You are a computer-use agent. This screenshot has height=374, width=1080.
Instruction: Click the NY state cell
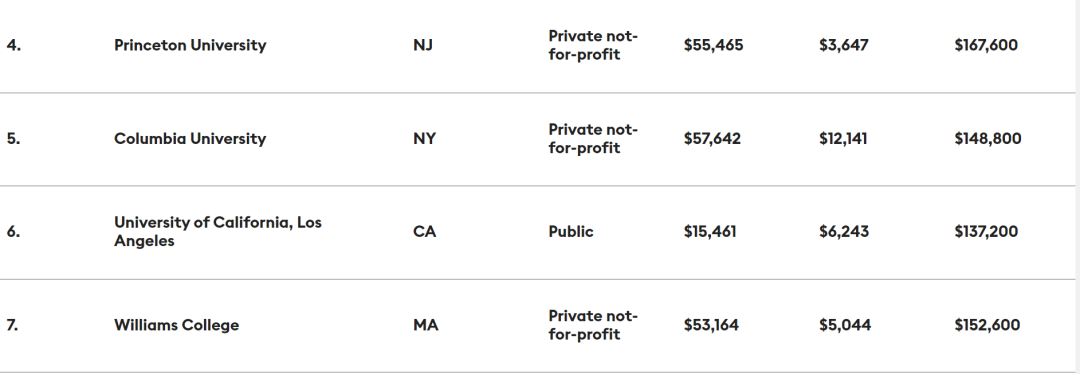click(x=424, y=138)
